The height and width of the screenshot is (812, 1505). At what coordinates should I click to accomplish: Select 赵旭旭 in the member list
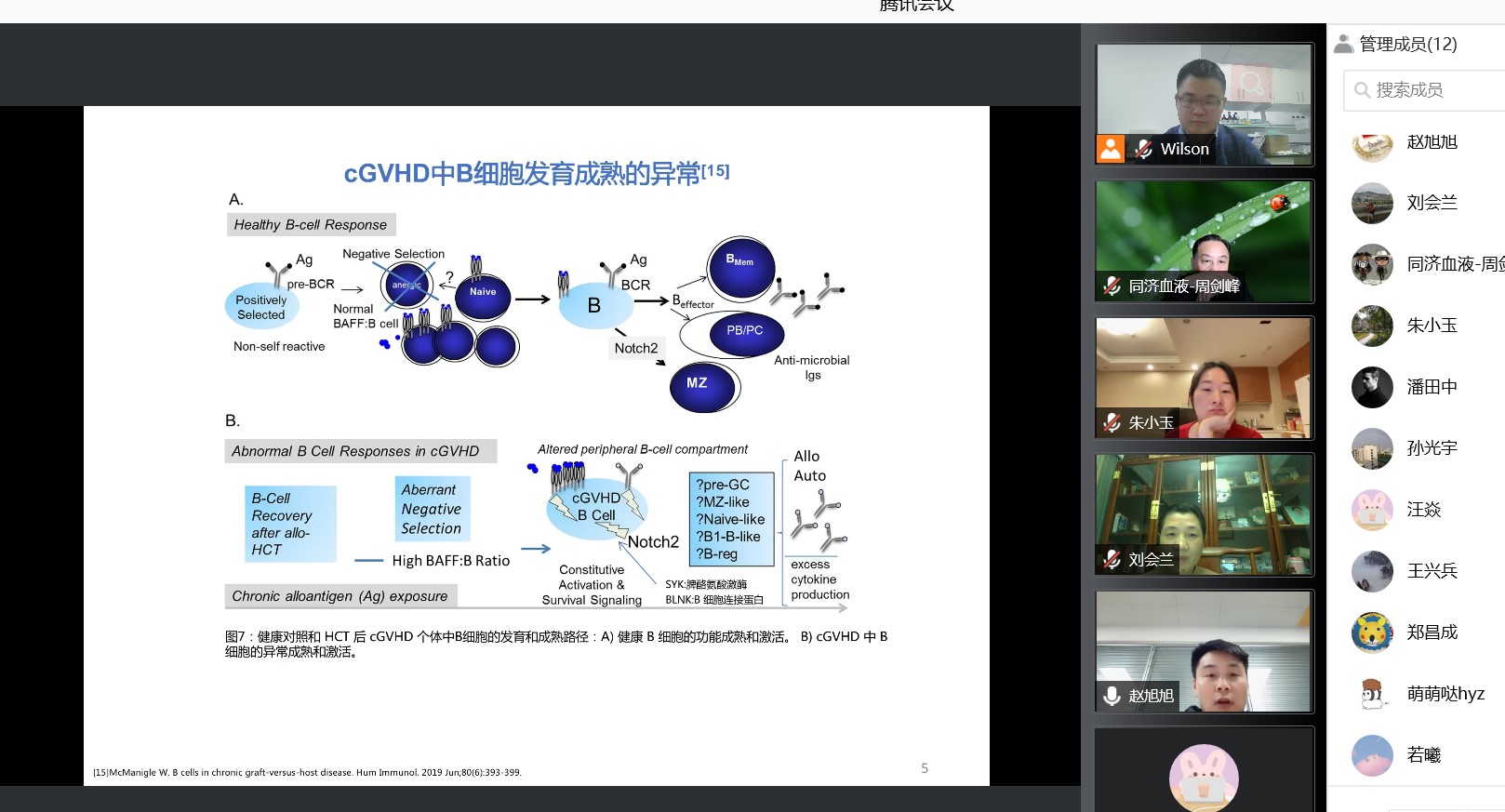click(1432, 142)
